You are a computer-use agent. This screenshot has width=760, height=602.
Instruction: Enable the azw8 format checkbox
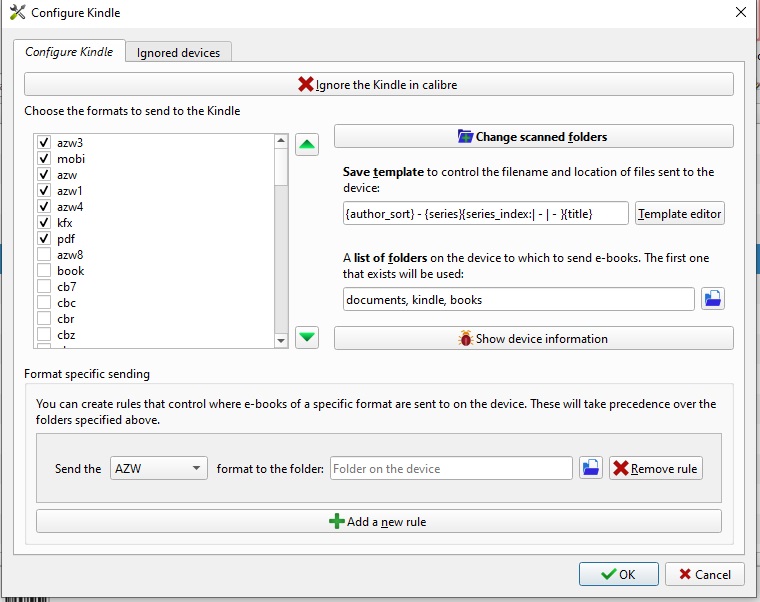(44, 254)
